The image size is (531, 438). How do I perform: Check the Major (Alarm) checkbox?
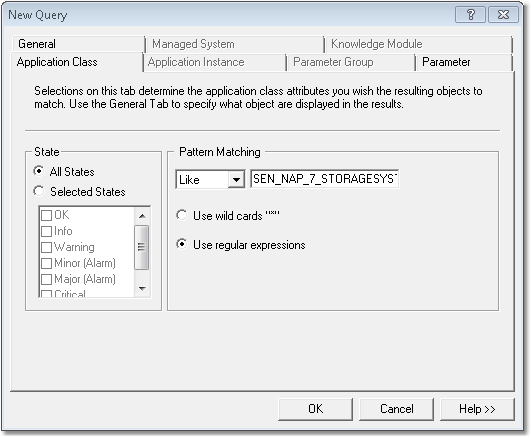(x=46, y=279)
